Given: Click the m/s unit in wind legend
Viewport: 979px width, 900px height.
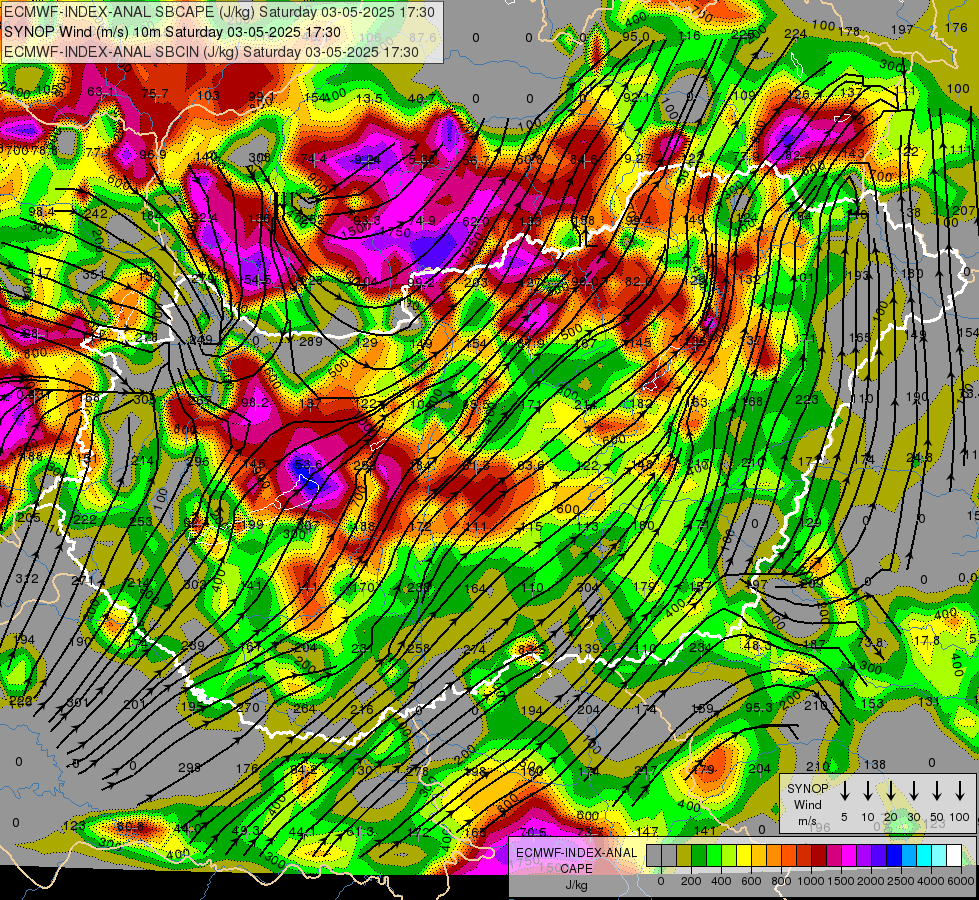Looking at the screenshot, I should click(x=807, y=821).
